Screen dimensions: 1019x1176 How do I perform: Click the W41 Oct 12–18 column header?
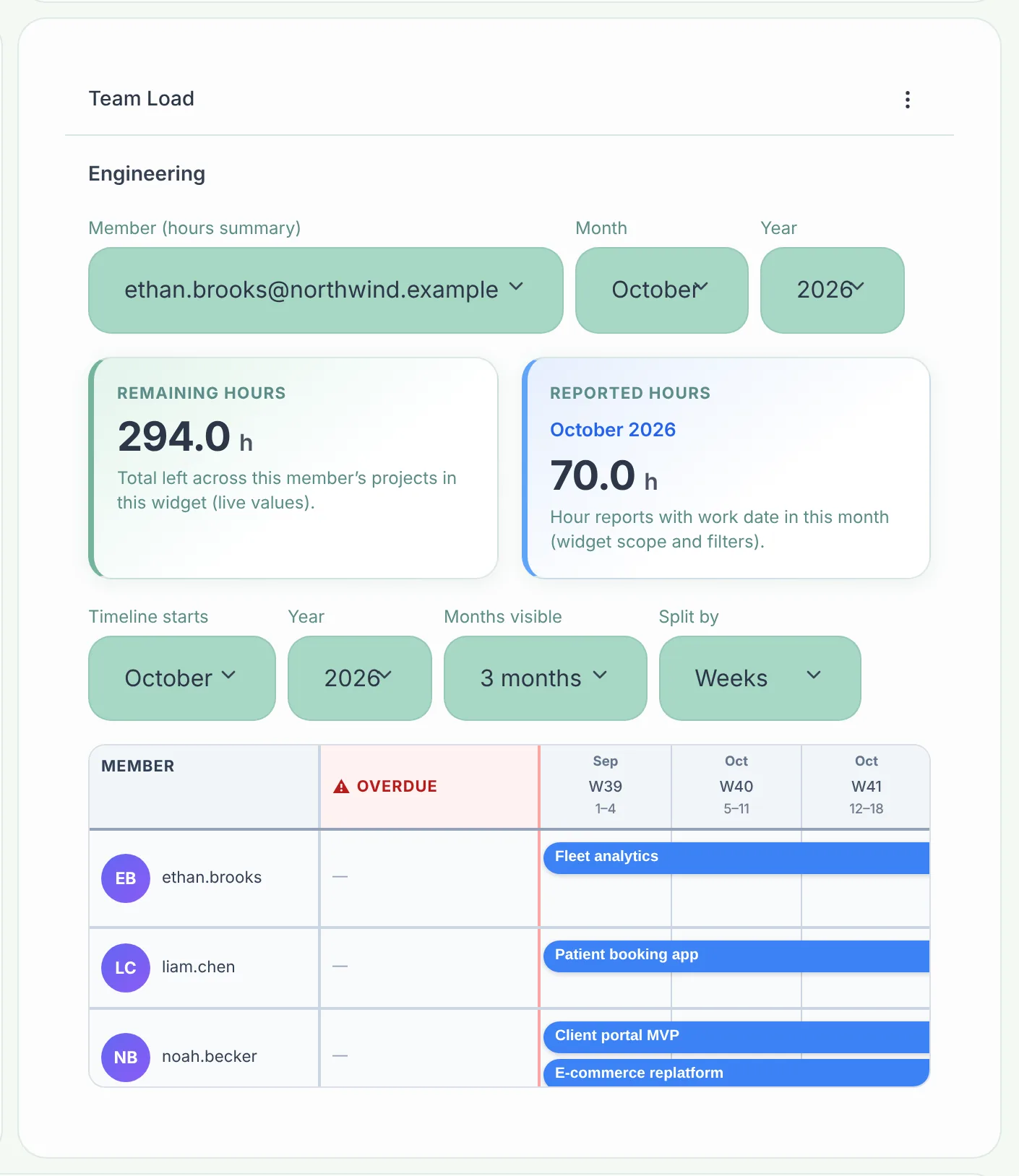(866, 786)
